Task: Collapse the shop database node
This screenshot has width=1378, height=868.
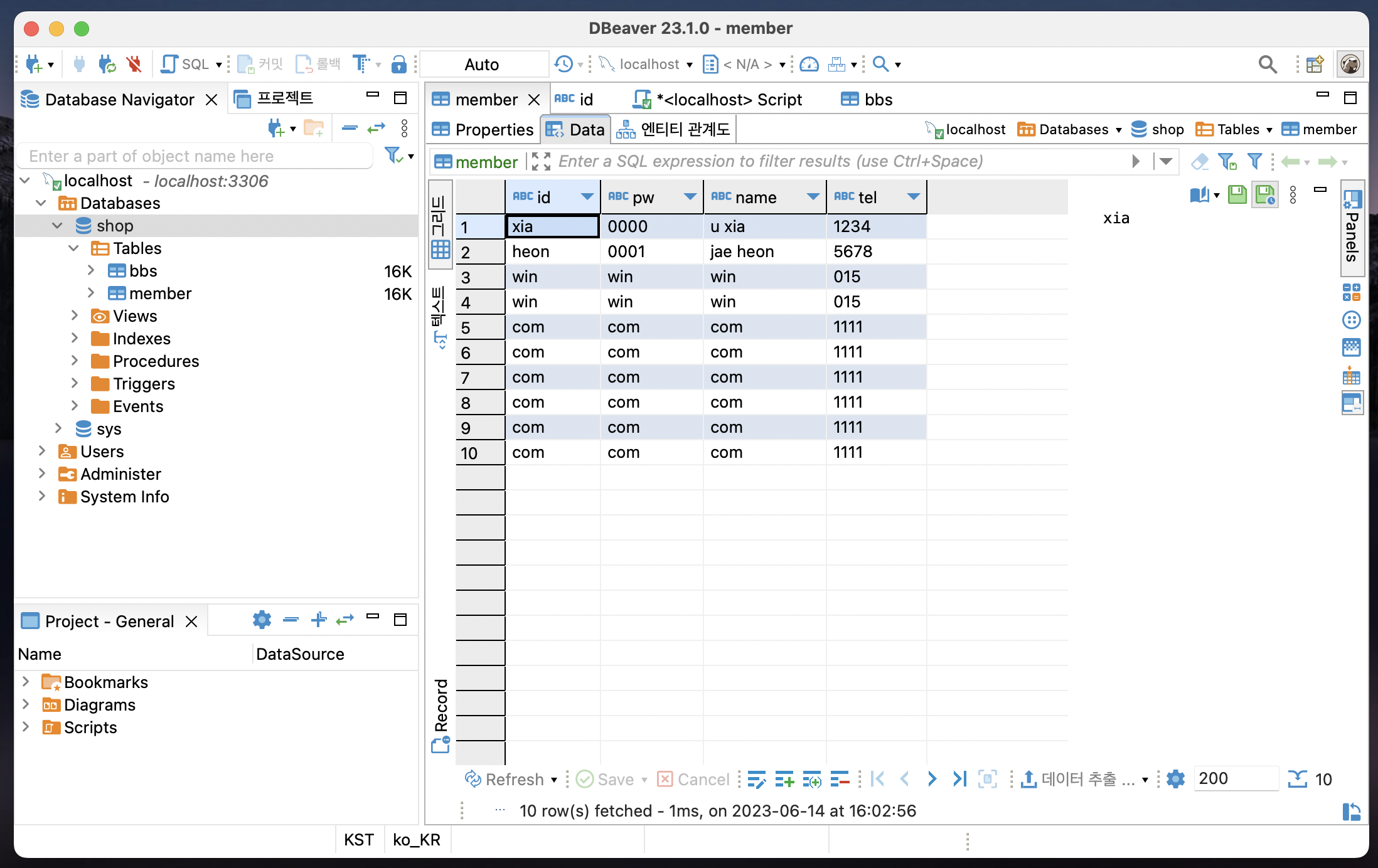Action: coord(57,226)
